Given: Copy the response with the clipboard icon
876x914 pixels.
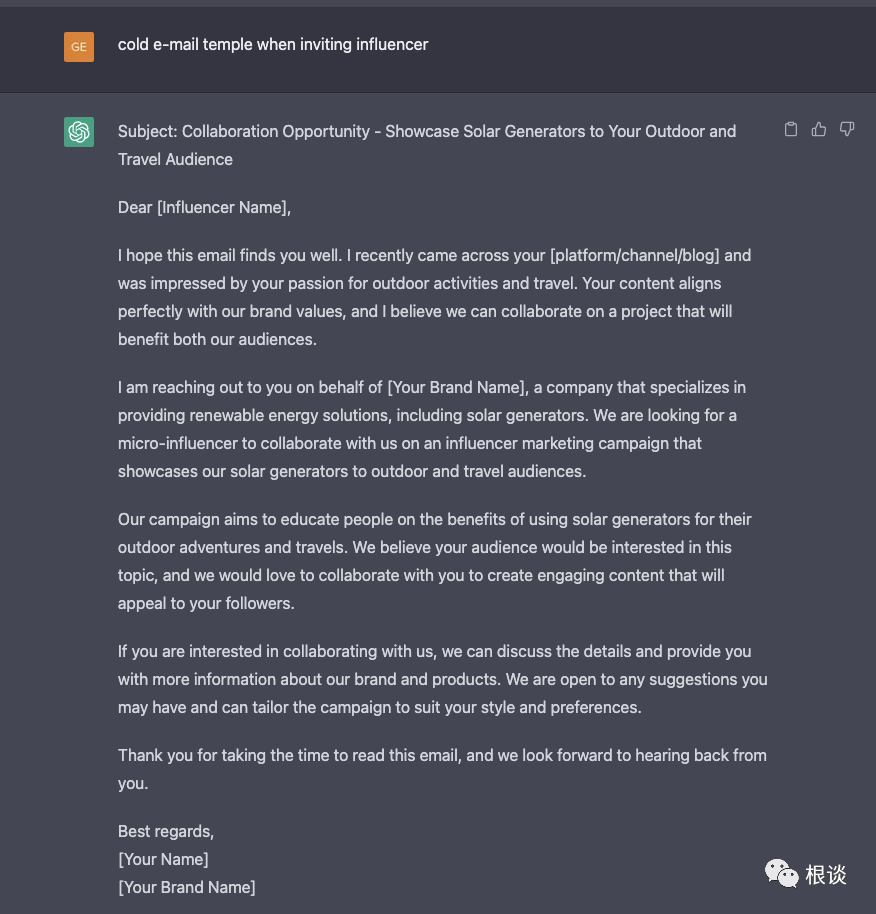Looking at the screenshot, I should 791,129.
